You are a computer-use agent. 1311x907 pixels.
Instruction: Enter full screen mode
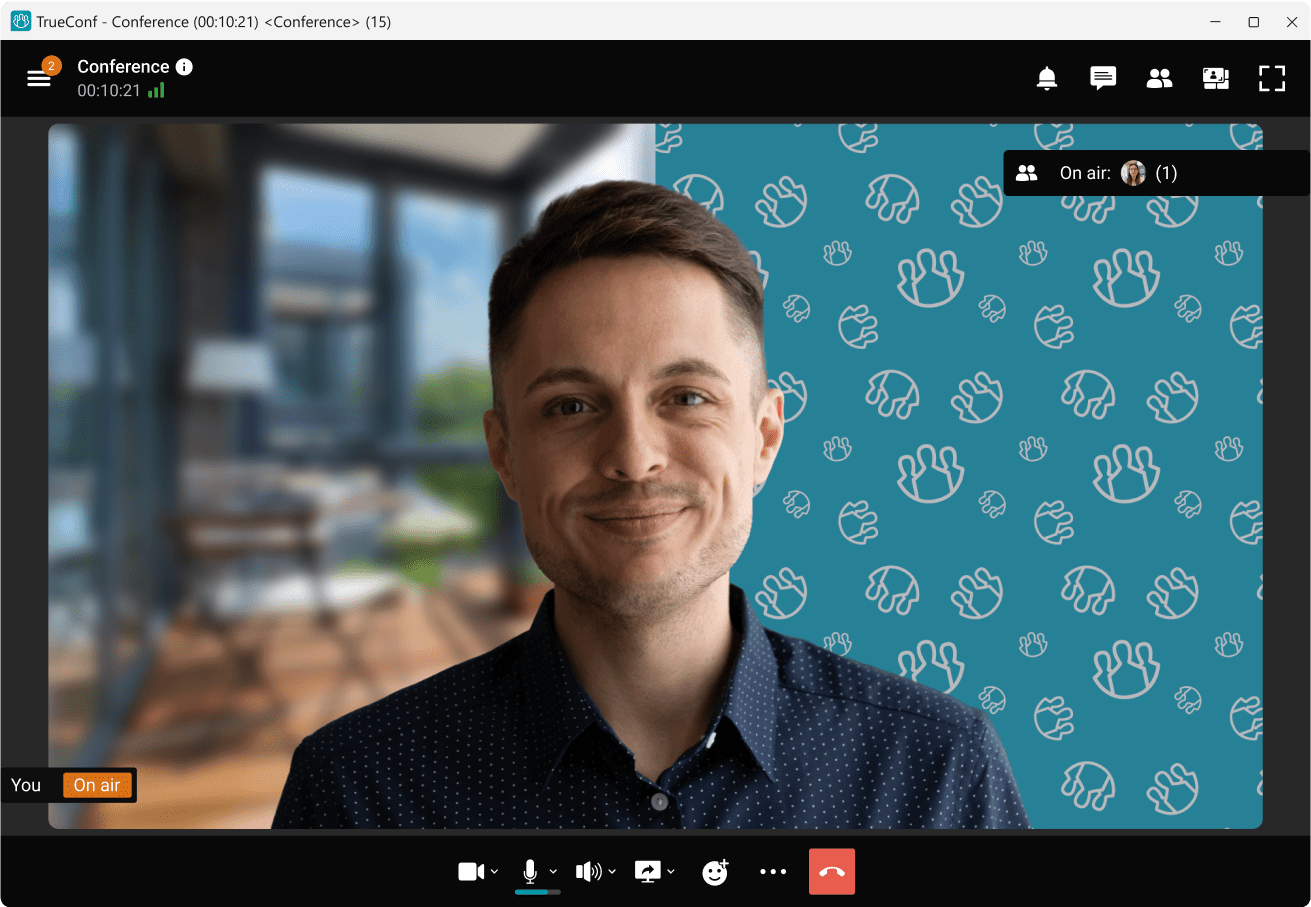[1271, 78]
